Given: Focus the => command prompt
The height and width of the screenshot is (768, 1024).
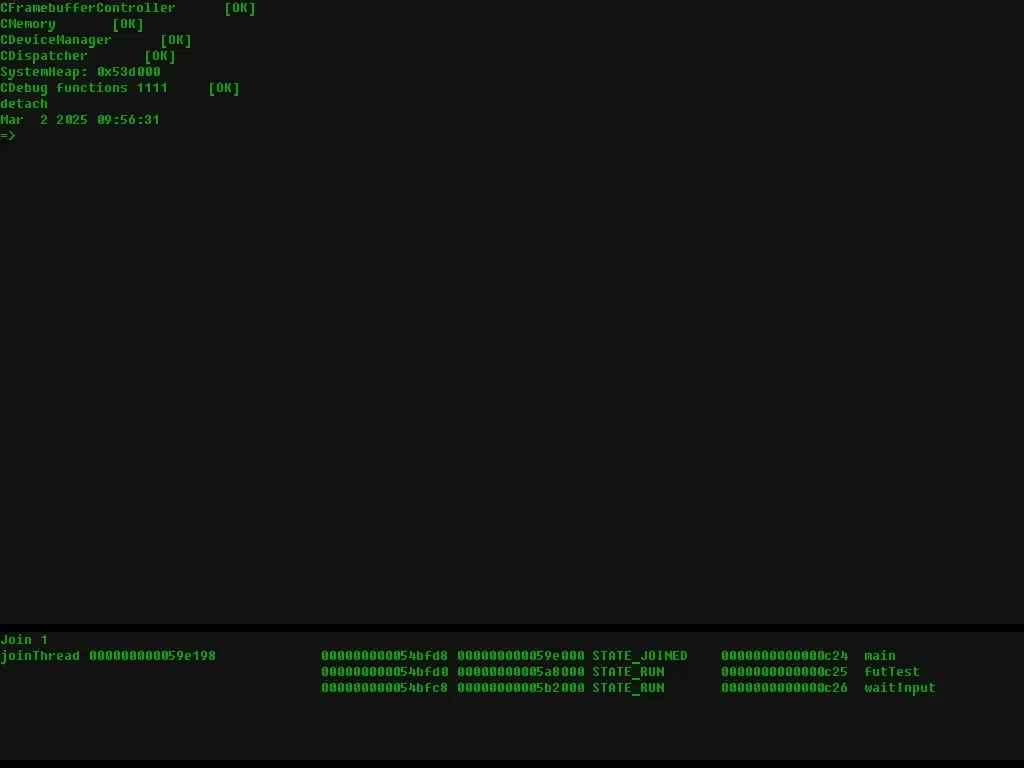Looking at the screenshot, I should tap(8, 136).
